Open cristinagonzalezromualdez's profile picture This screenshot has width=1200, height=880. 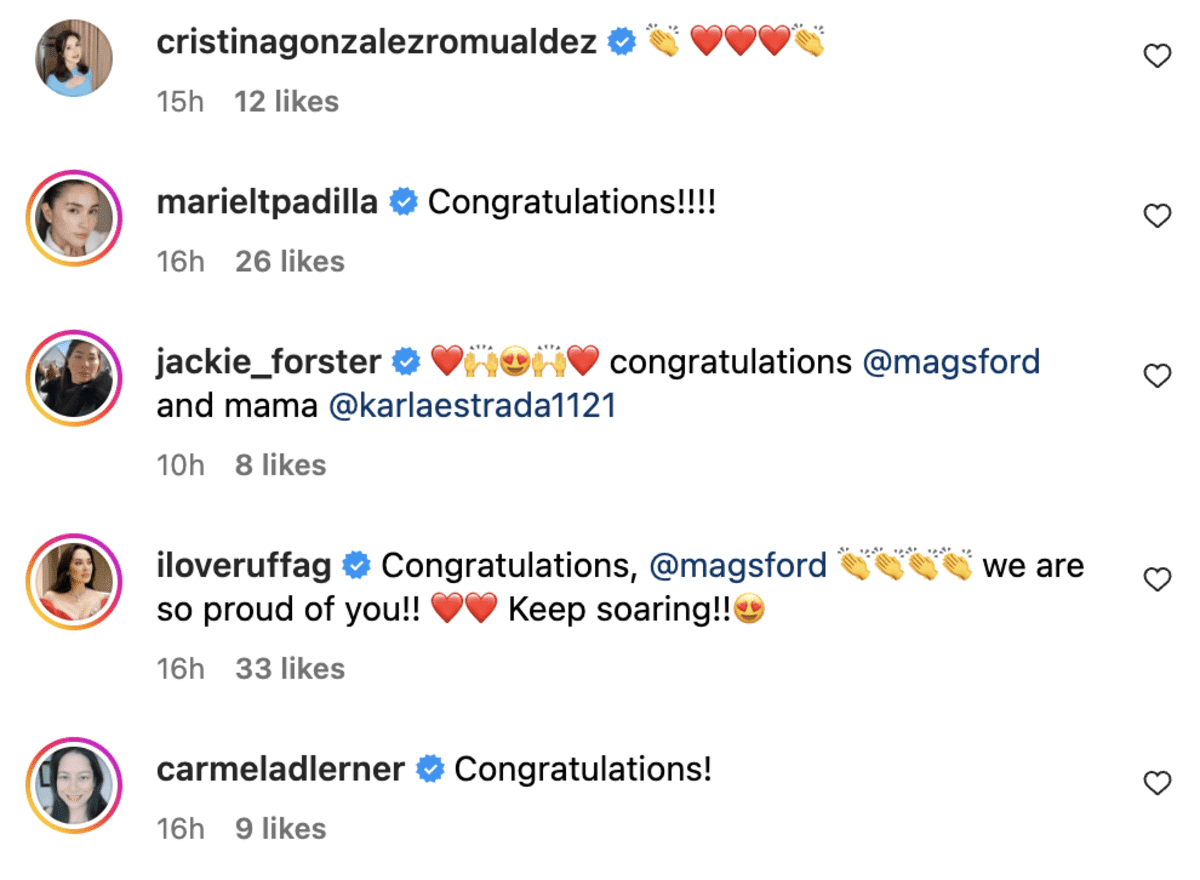[x=75, y=58]
